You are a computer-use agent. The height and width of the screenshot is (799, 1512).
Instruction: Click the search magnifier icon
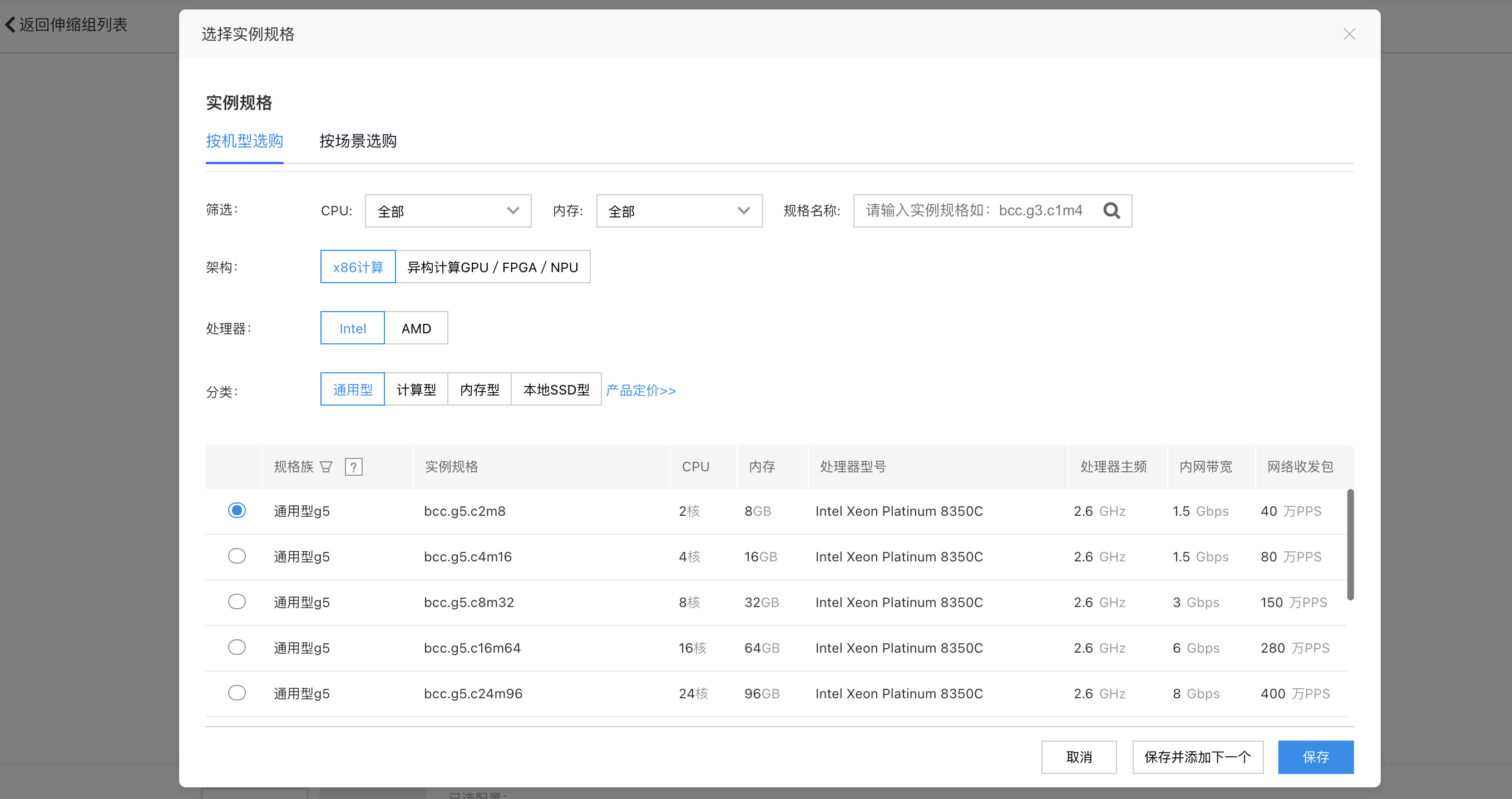[1111, 210]
